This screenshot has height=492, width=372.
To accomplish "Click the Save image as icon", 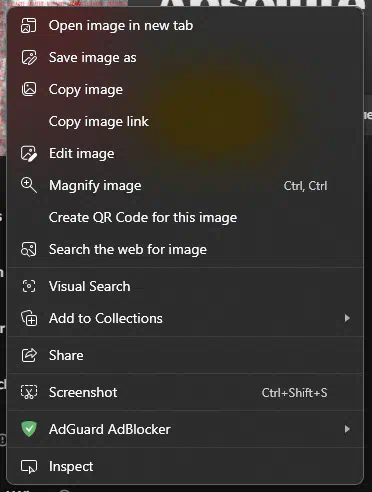I will click(x=29, y=57).
